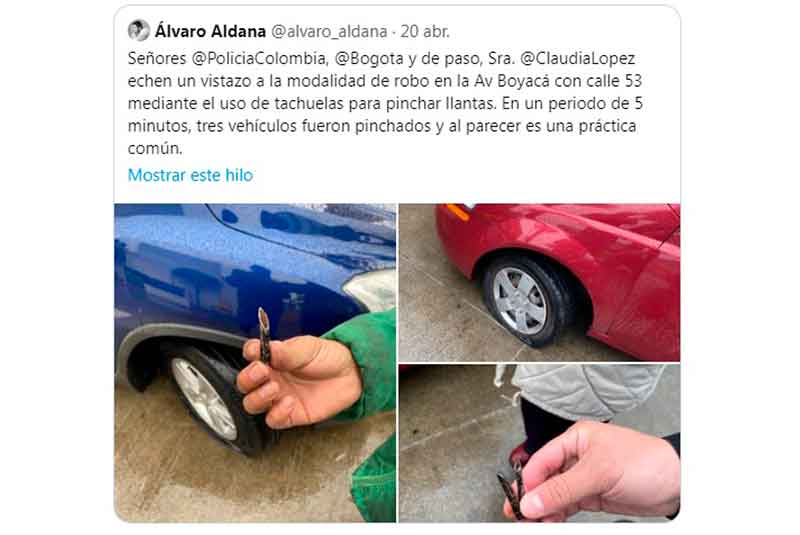The width and height of the screenshot is (800, 535).
Task: Open the blue car photo
Action: coord(255,363)
